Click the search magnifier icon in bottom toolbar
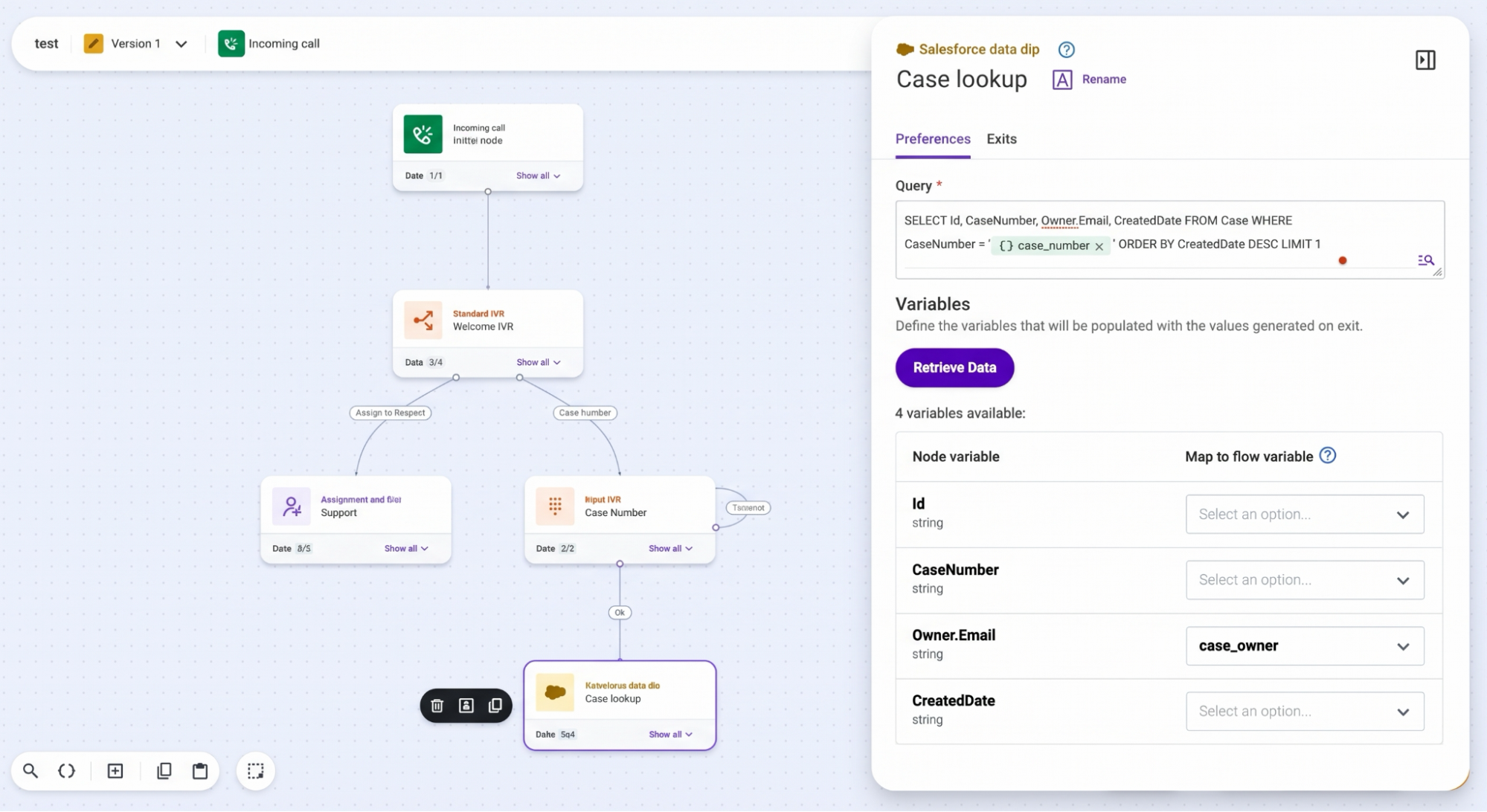Viewport: 1487px width, 812px height. 30,771
